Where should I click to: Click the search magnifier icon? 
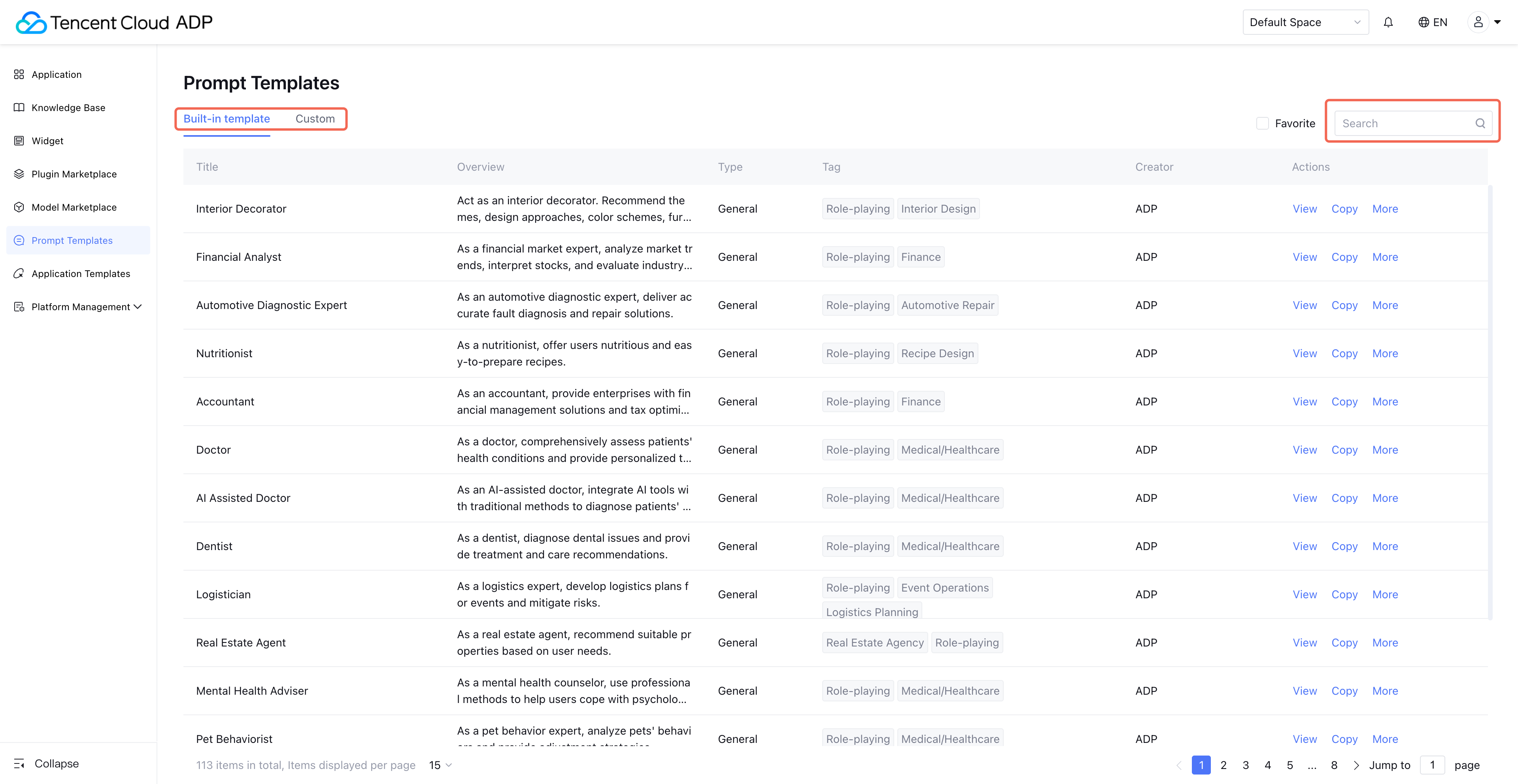[x=1480, y=123]
